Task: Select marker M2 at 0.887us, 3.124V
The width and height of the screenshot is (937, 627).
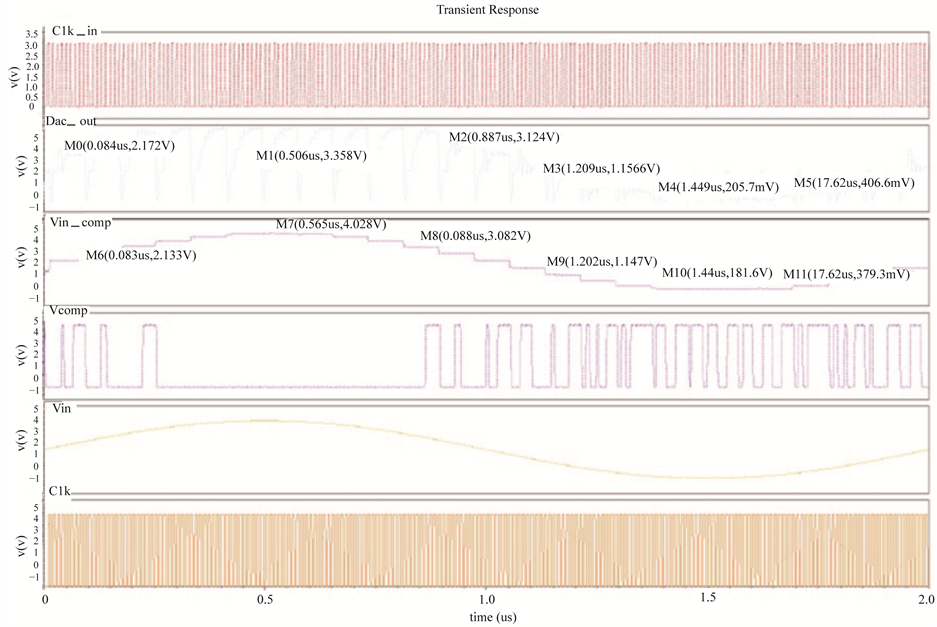Action: click(x=503, y=136)
